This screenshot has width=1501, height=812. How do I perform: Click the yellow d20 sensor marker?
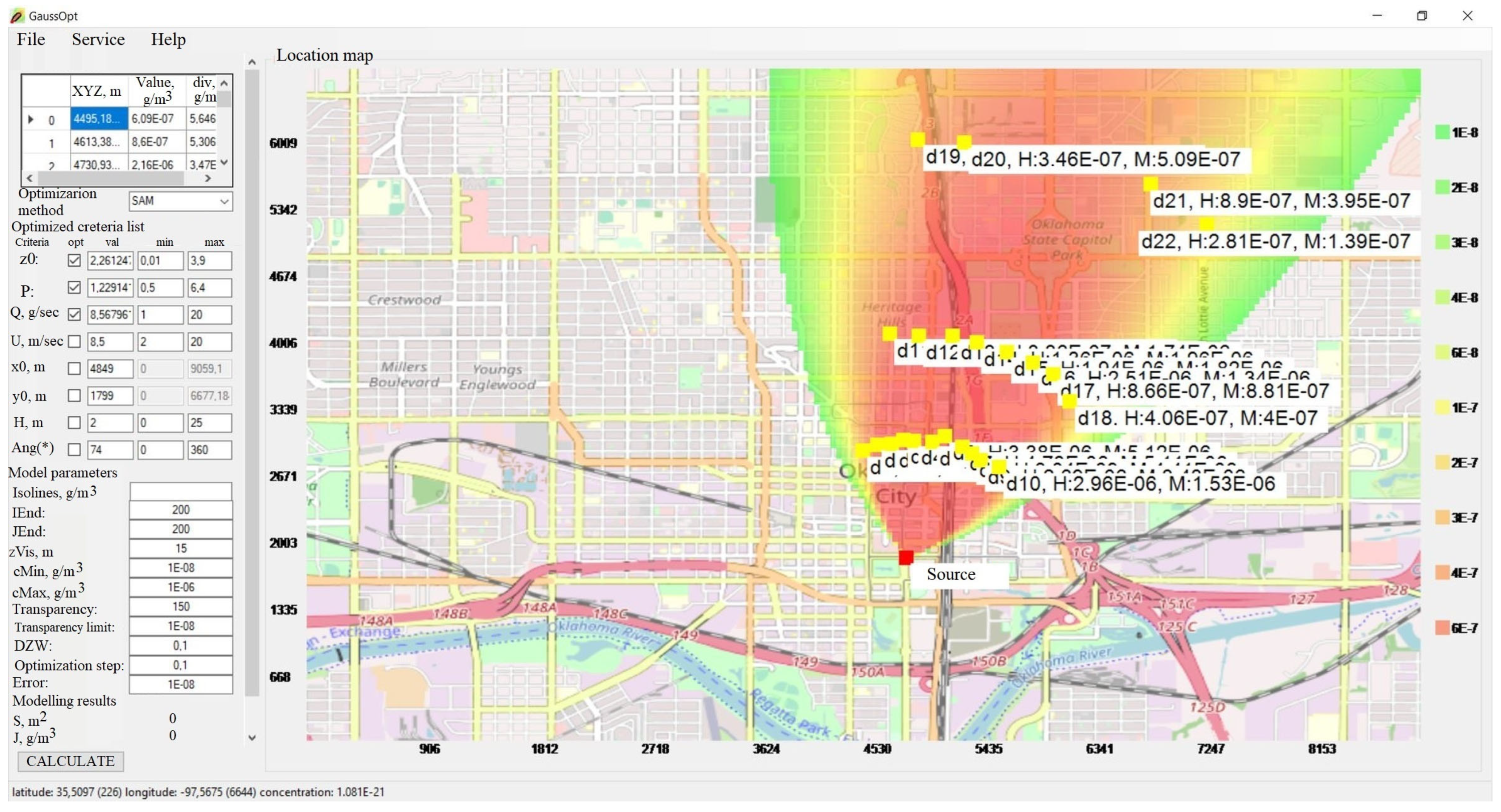(964, 142)
